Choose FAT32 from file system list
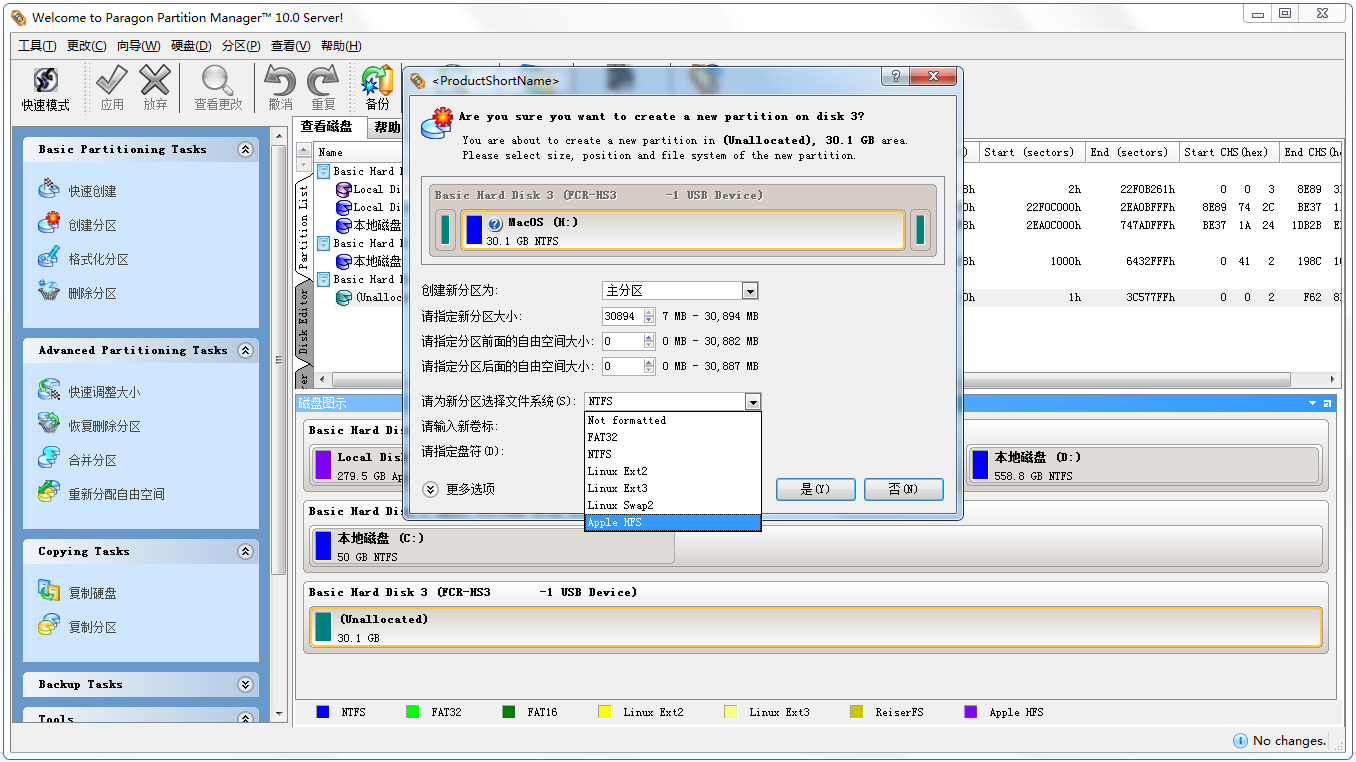 672,437
